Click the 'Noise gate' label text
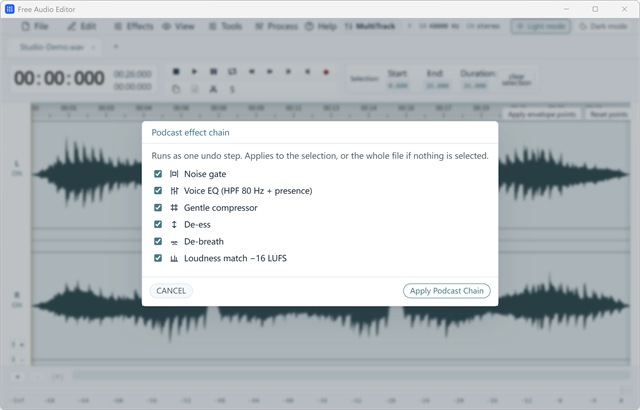 (205, 174)
